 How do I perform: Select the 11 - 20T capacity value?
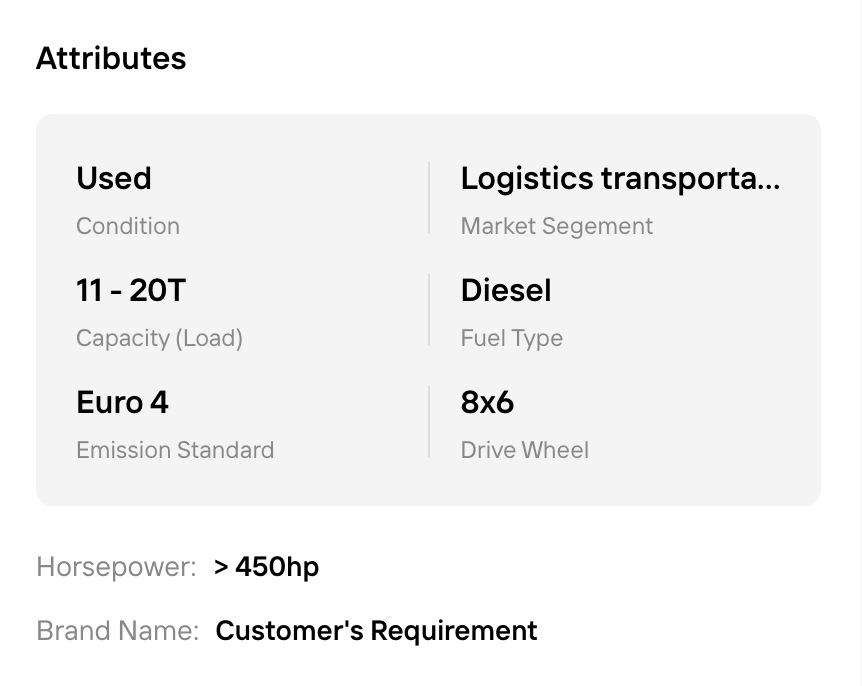point(131,290)
